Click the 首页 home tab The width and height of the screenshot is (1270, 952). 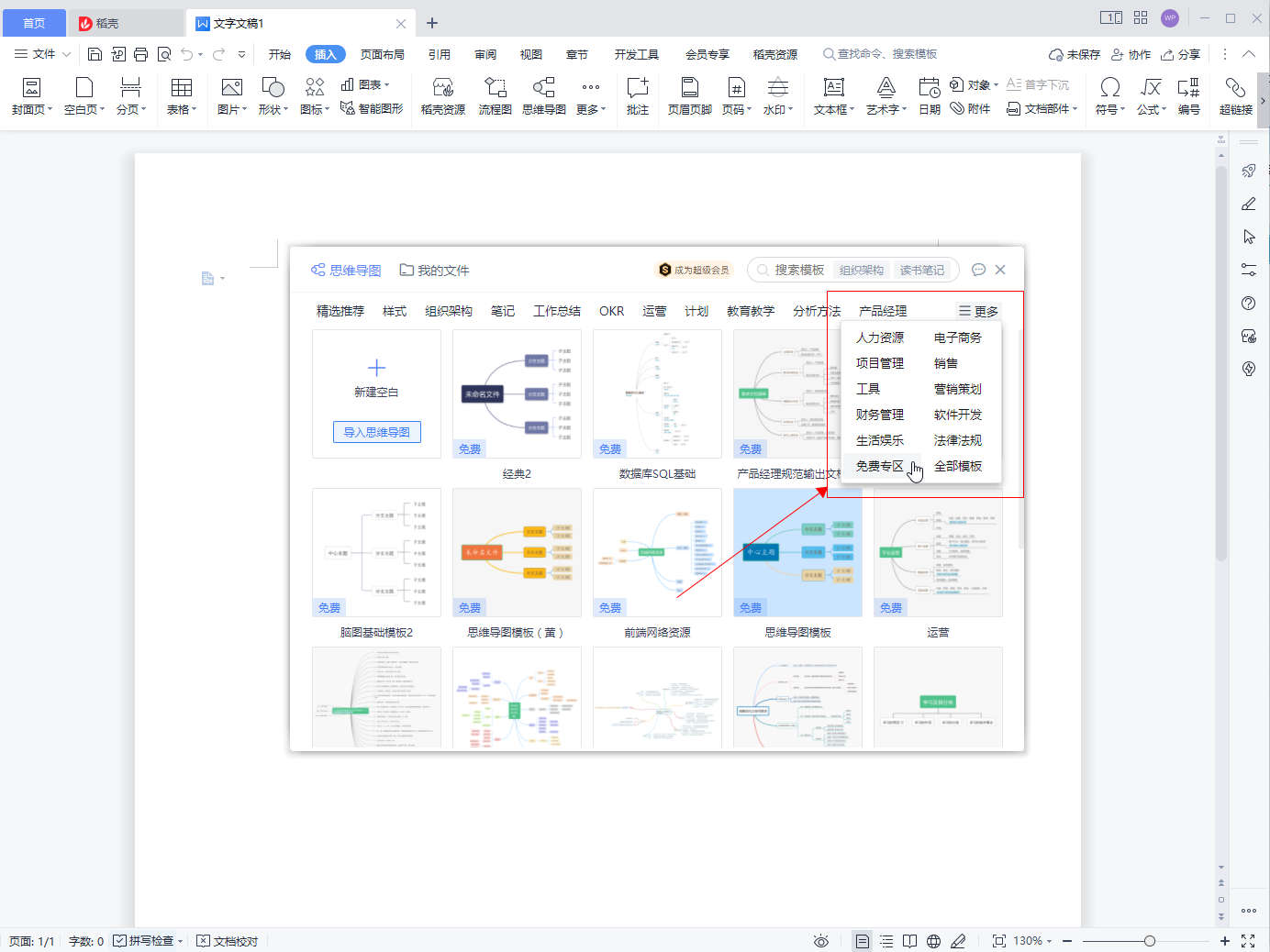click(33, 23)
